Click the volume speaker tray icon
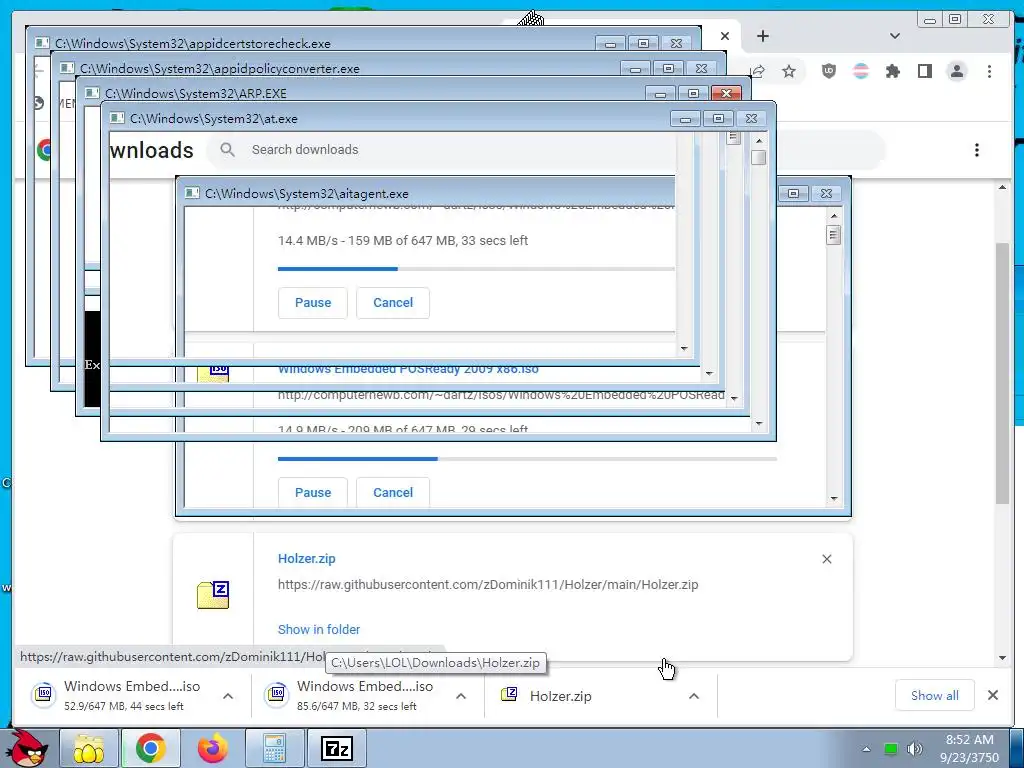This screenshot has width=1024, height=768. 914,749
